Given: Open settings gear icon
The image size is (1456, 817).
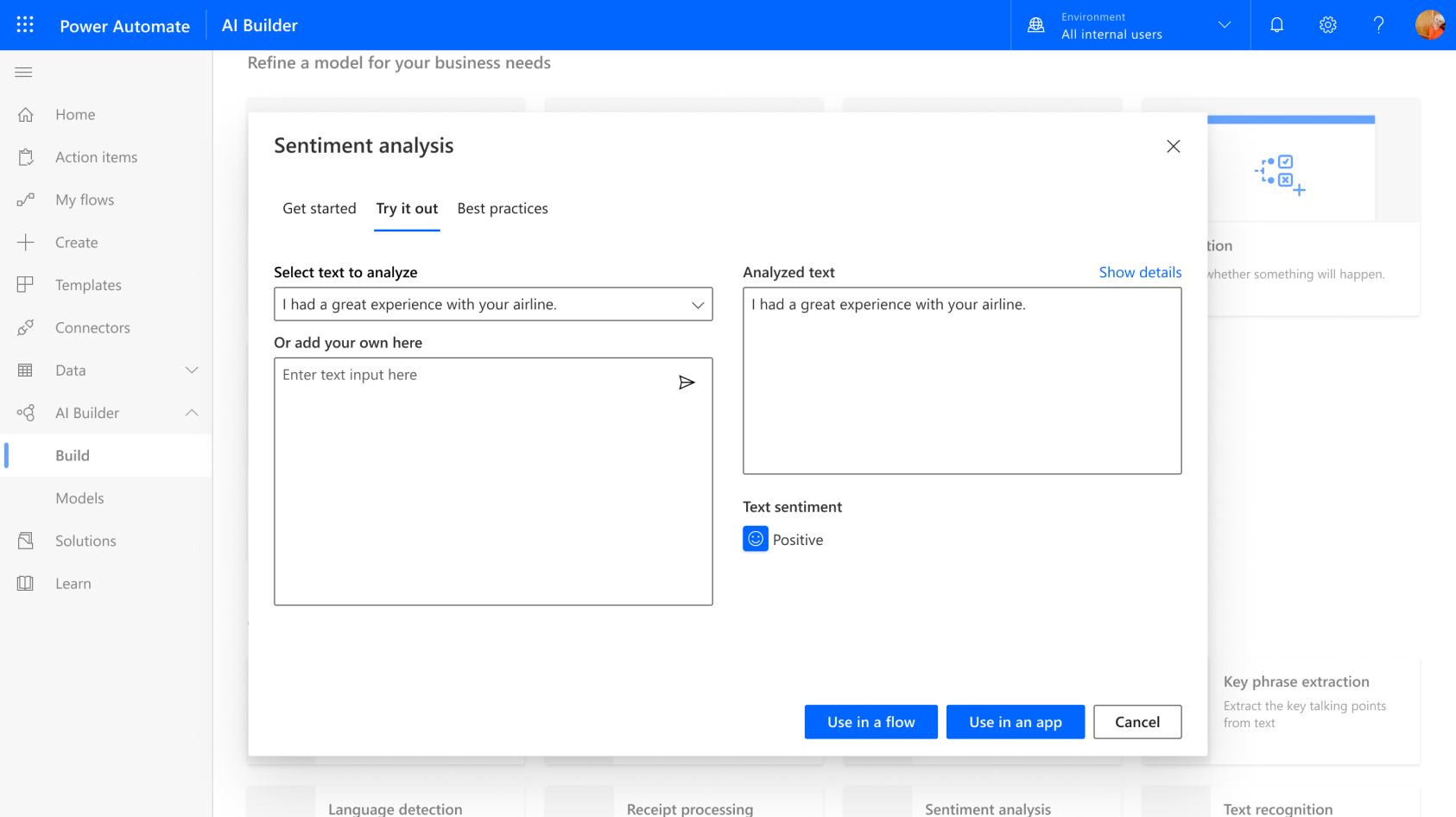Looking at the screenshot, I should point(1328,25).
